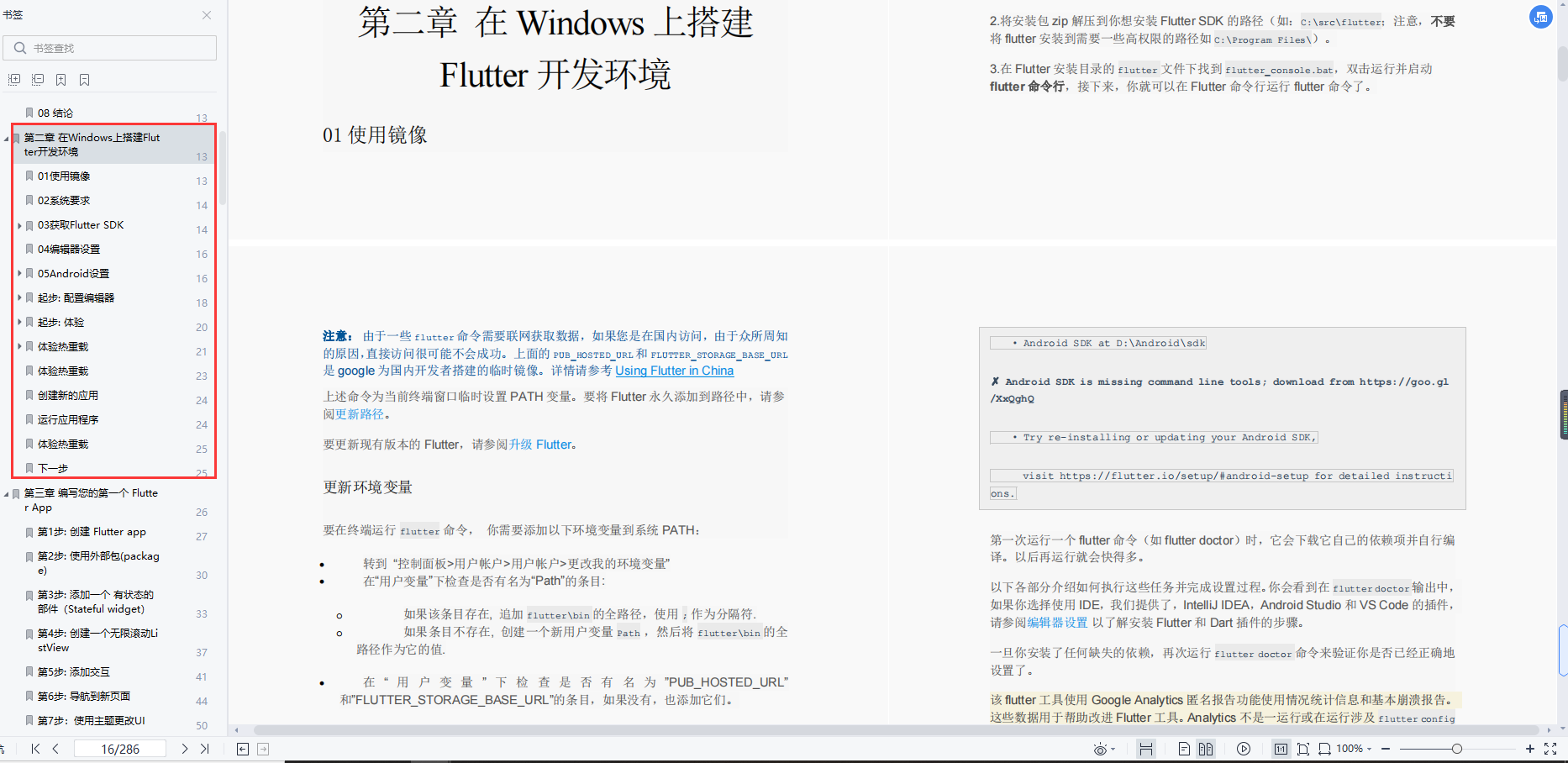The height and width of the screenshot is (763, 1568).
Task: Open bookmark 第5步: 添加交互
Action: 74,672
